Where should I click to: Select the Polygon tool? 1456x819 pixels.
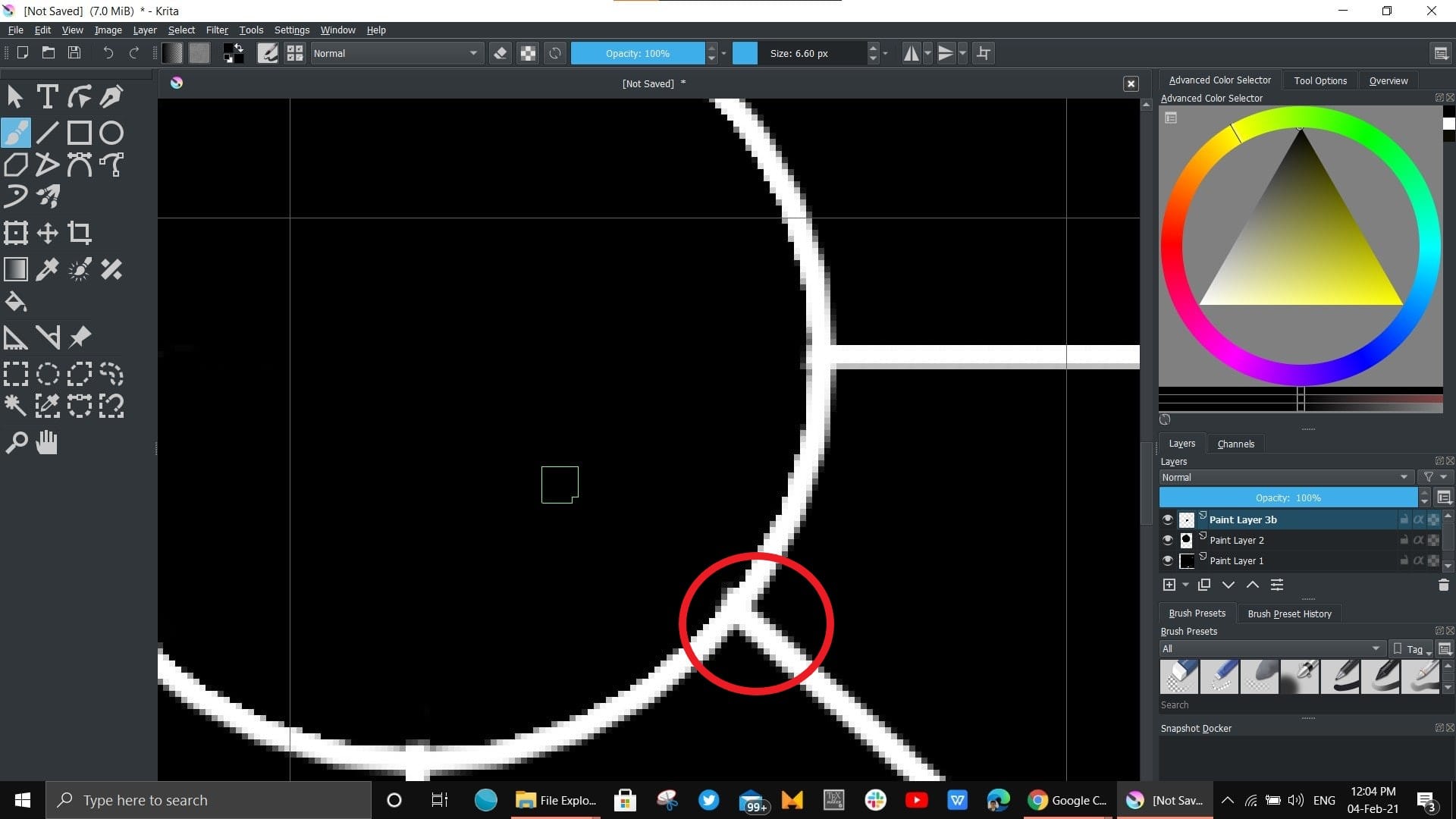[x=16, y=165]
